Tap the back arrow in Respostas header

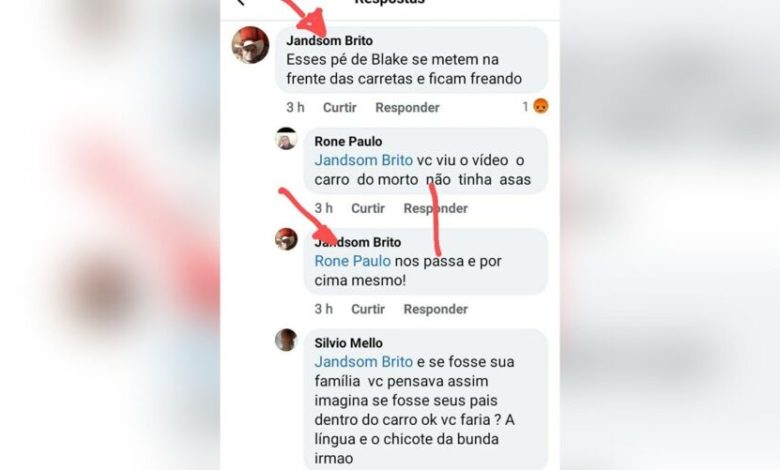242,2
